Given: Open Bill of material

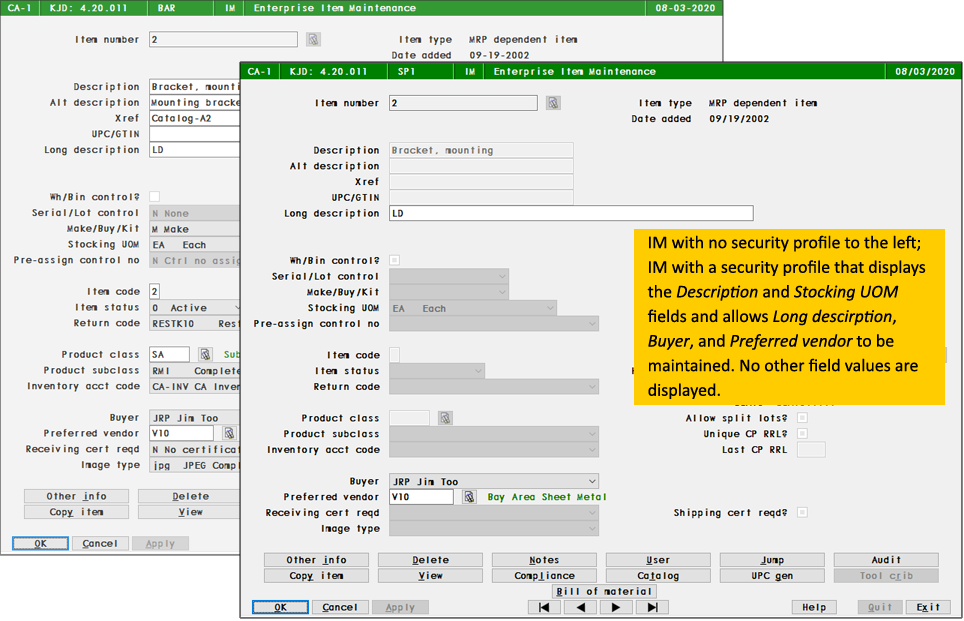Looking at the screenshot, I should [604, 591].
